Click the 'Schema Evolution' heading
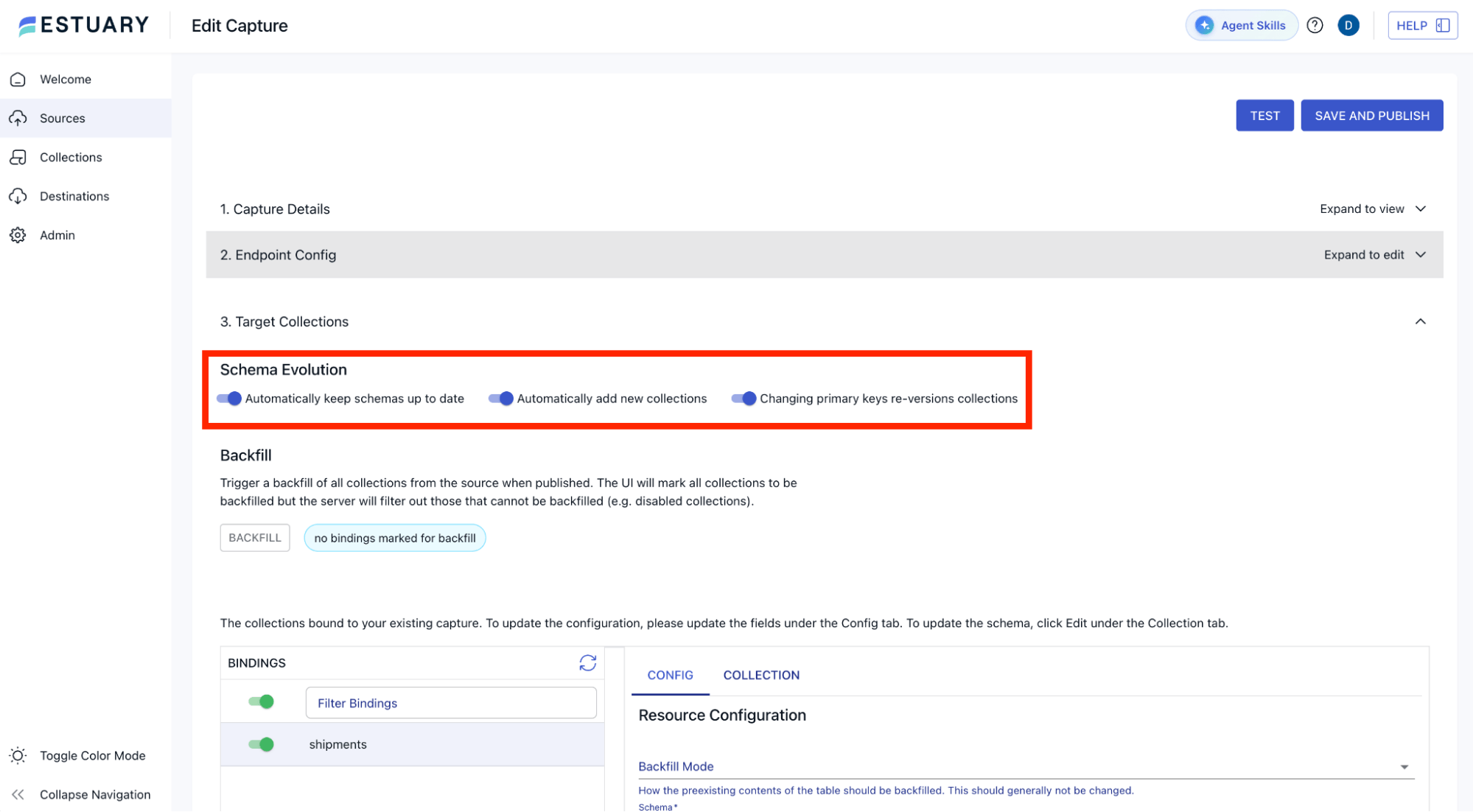Image resolution: width=1473 pixels, height=812 pixels. coord(283,369)
